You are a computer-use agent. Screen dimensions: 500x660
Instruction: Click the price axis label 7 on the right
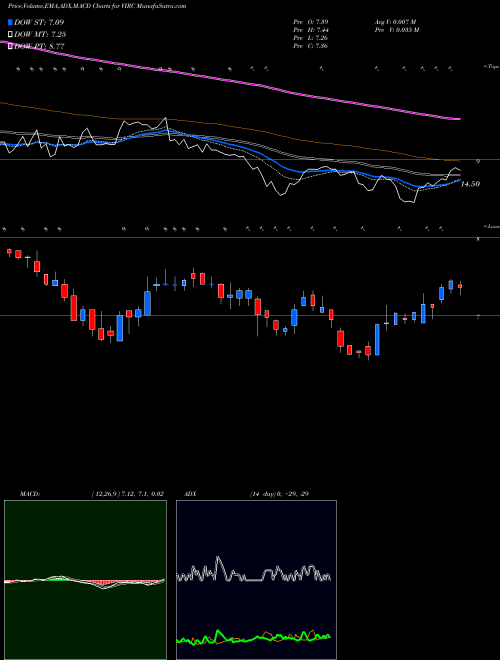tap(478, 317)
